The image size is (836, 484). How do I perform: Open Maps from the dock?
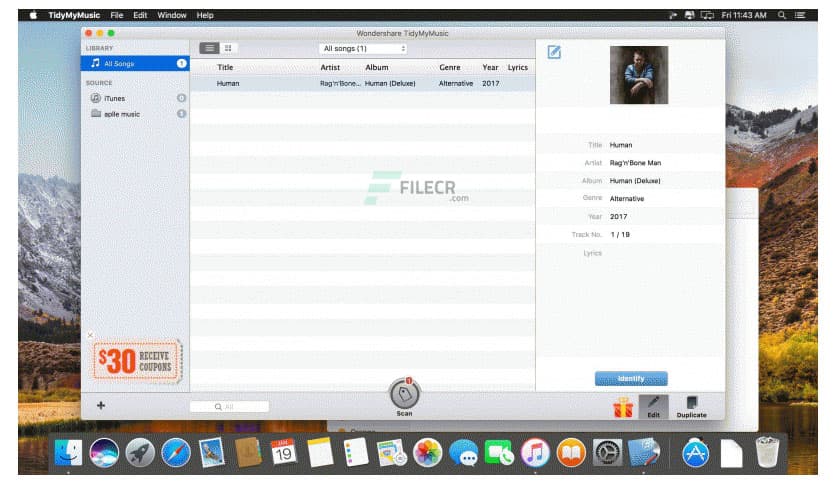(392, 453)
